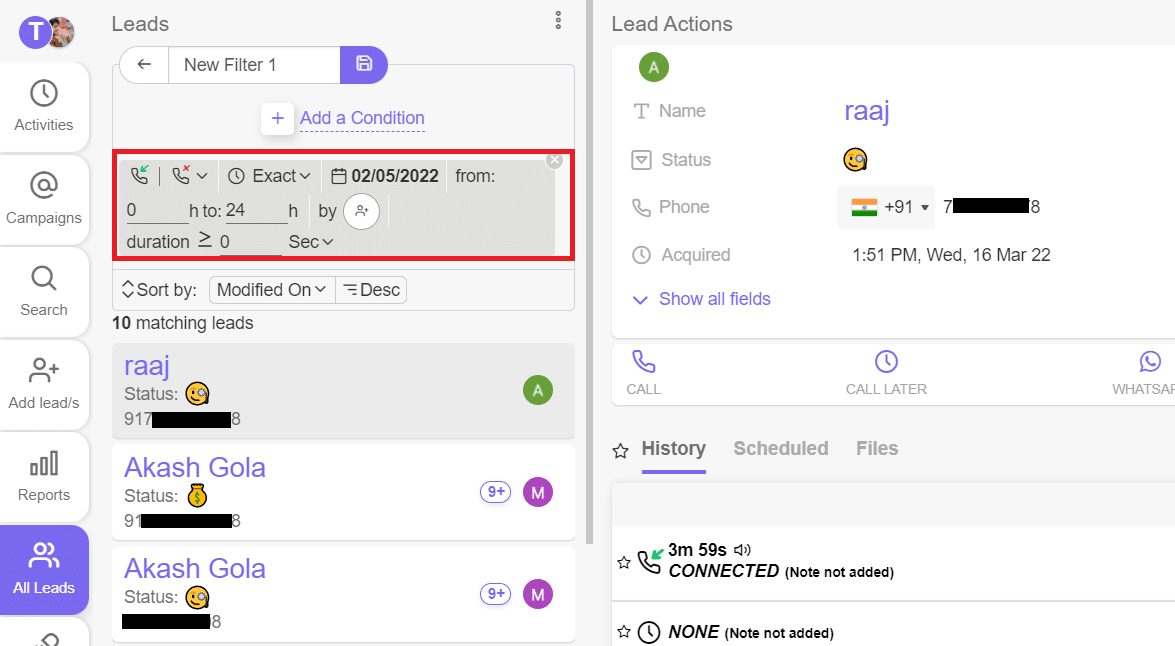Open the Modified On sort dropdown
This screenshot has height=646, width=1175.
[x=271, y=290]
